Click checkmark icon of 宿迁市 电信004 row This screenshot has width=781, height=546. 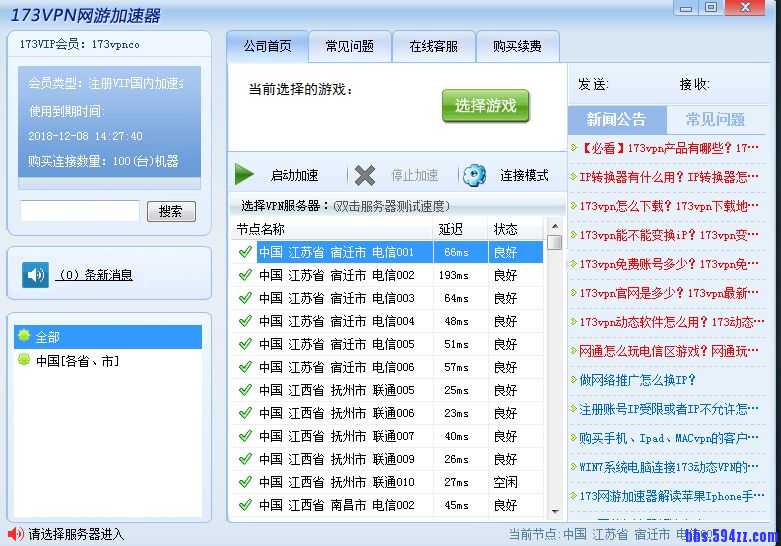(245, 321)
